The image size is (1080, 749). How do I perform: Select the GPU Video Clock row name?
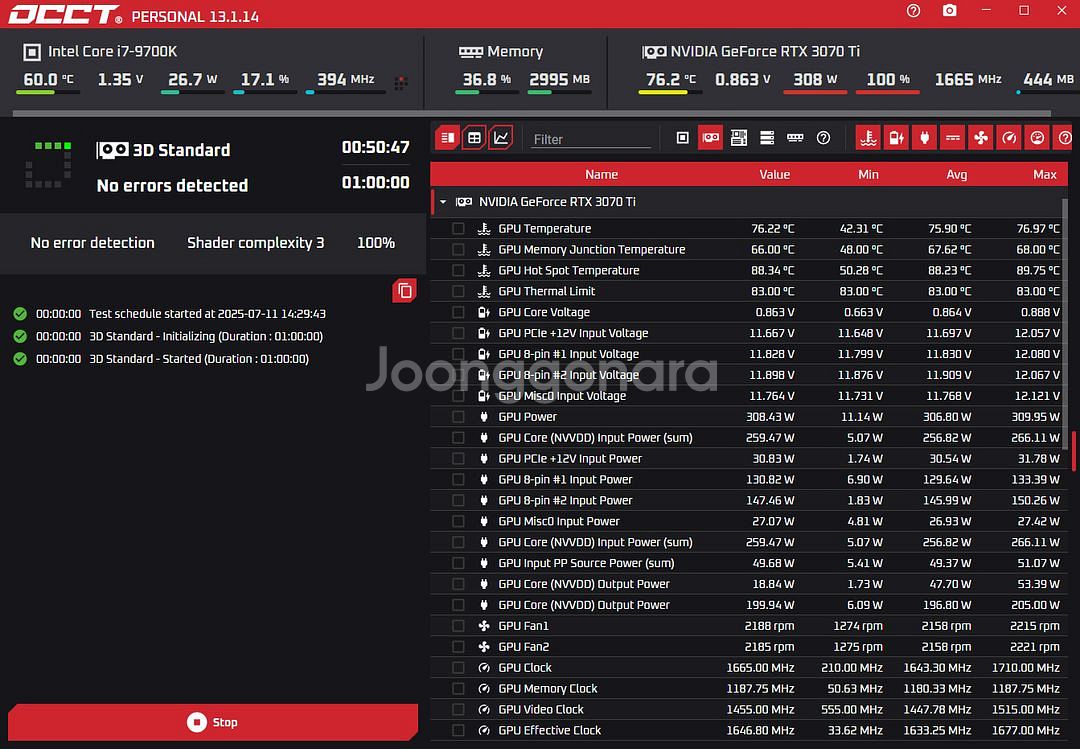click(541, 710)
